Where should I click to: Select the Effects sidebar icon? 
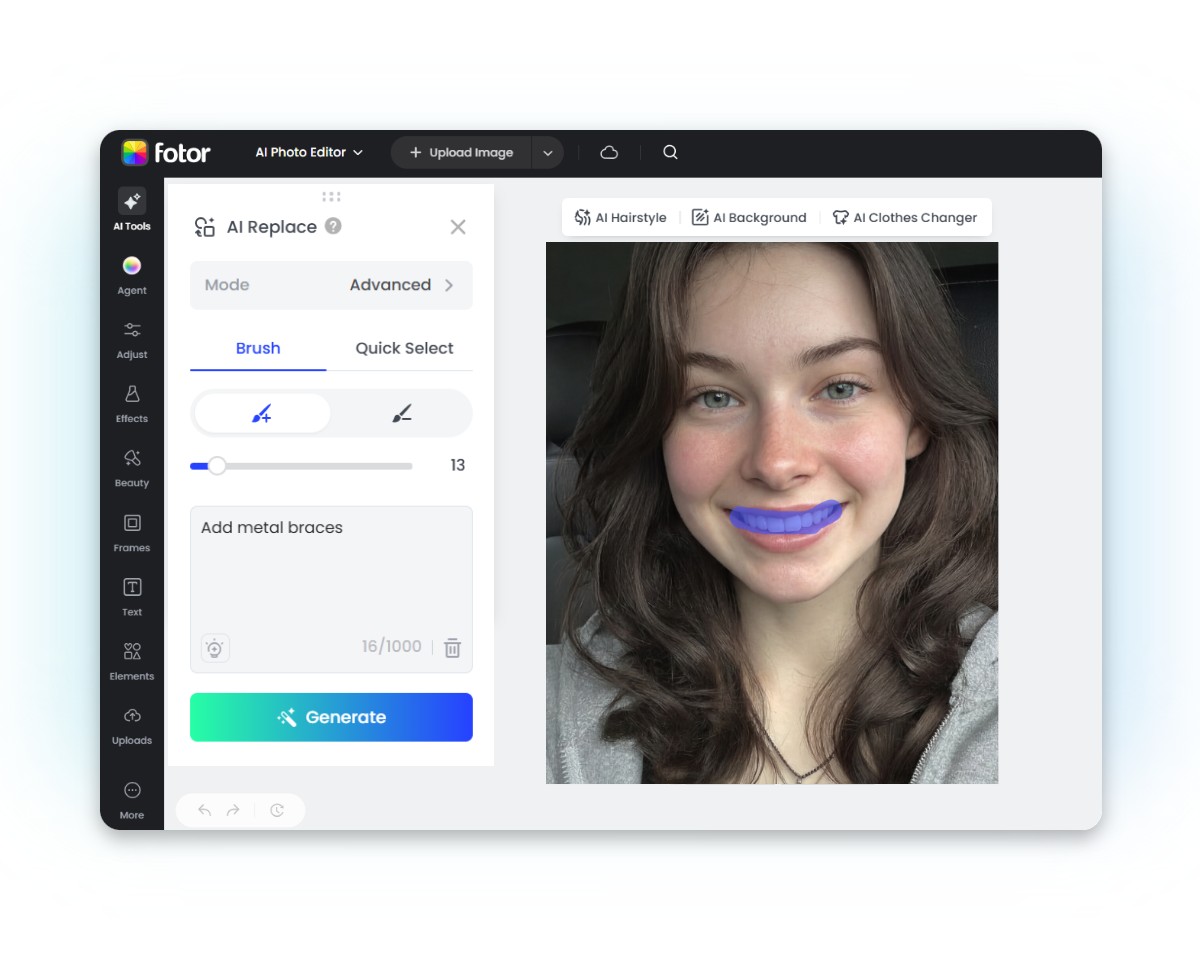coord(132,402)
